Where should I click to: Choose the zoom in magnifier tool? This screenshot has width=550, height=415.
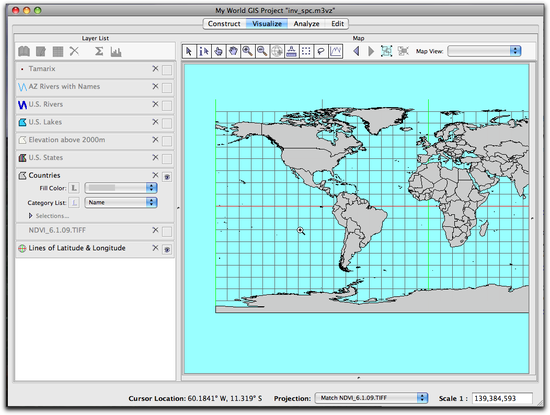click(x=248, y=52)
